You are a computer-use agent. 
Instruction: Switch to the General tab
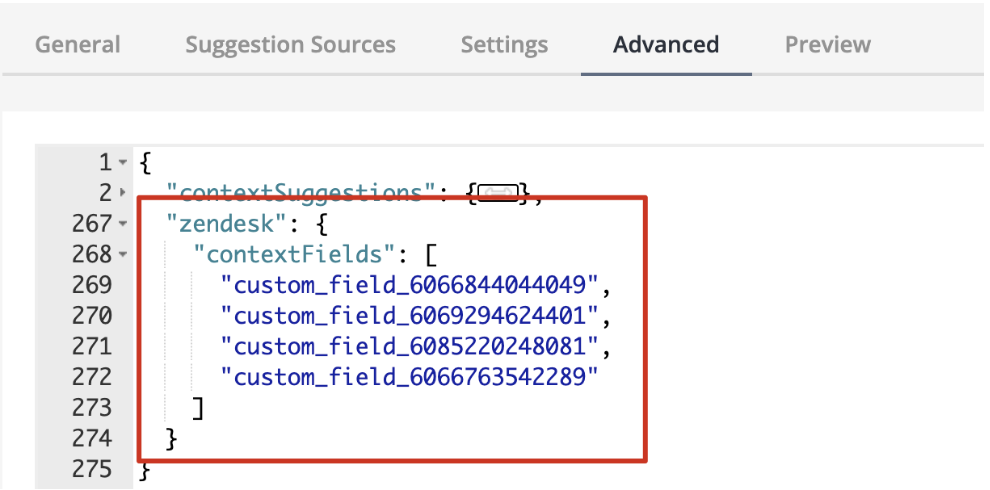point(78,44)
